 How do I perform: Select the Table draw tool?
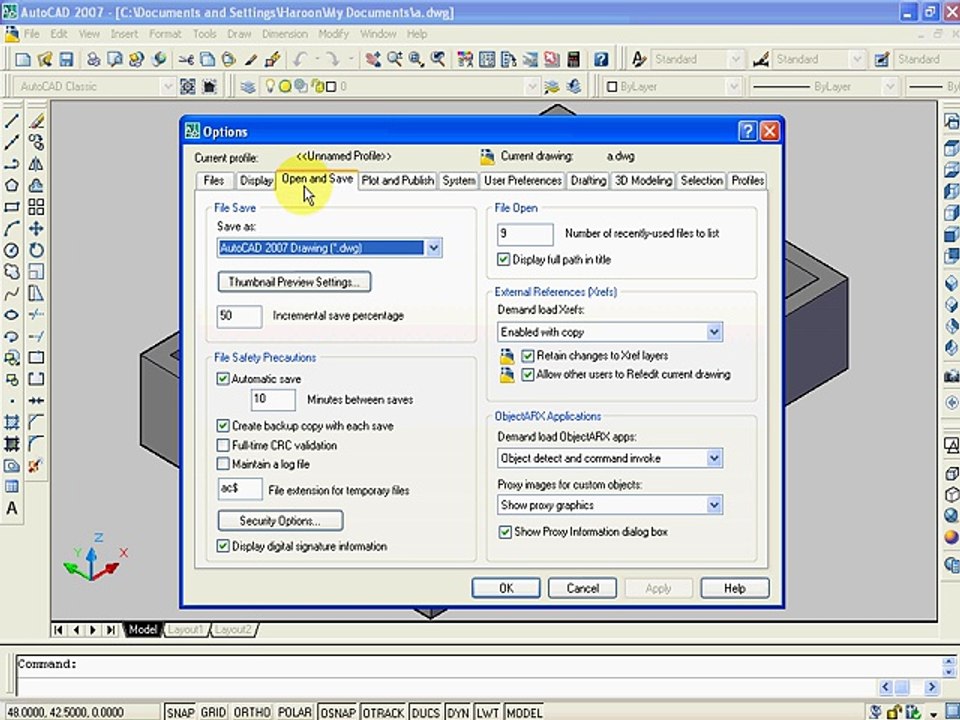click(x=12, y=487)
